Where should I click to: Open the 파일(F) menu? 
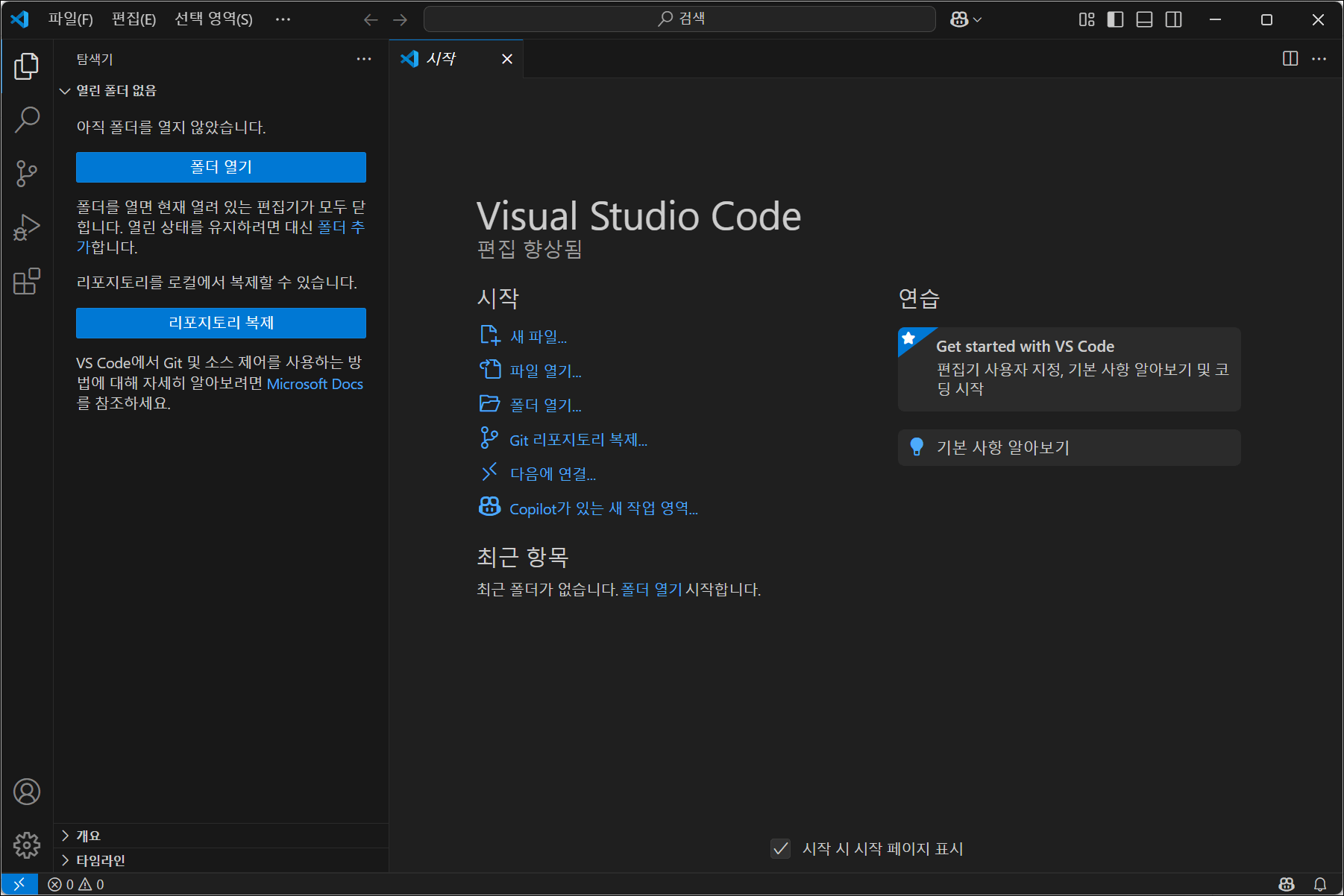[71, 19]
